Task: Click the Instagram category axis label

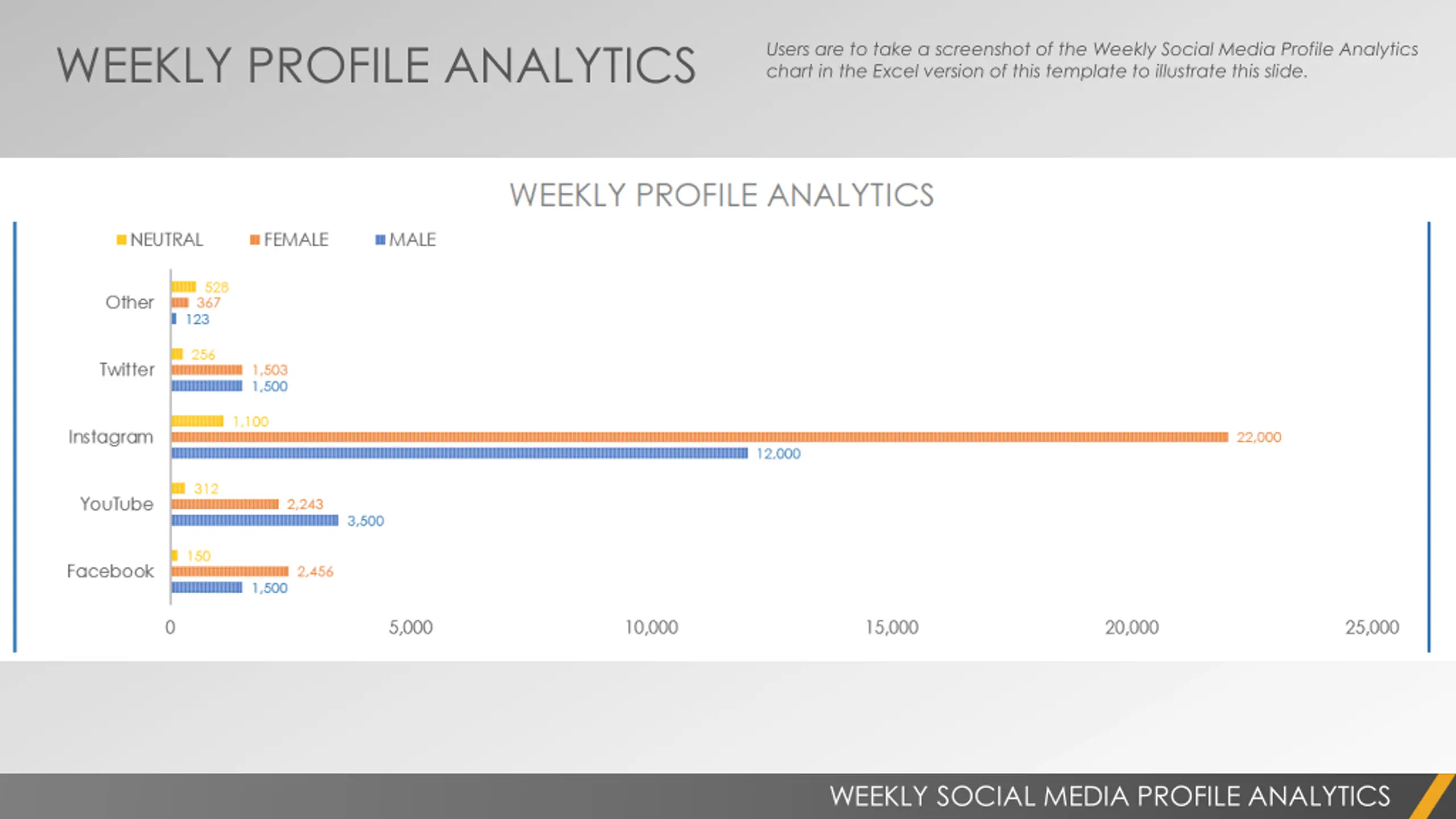Action: (111, 437)
